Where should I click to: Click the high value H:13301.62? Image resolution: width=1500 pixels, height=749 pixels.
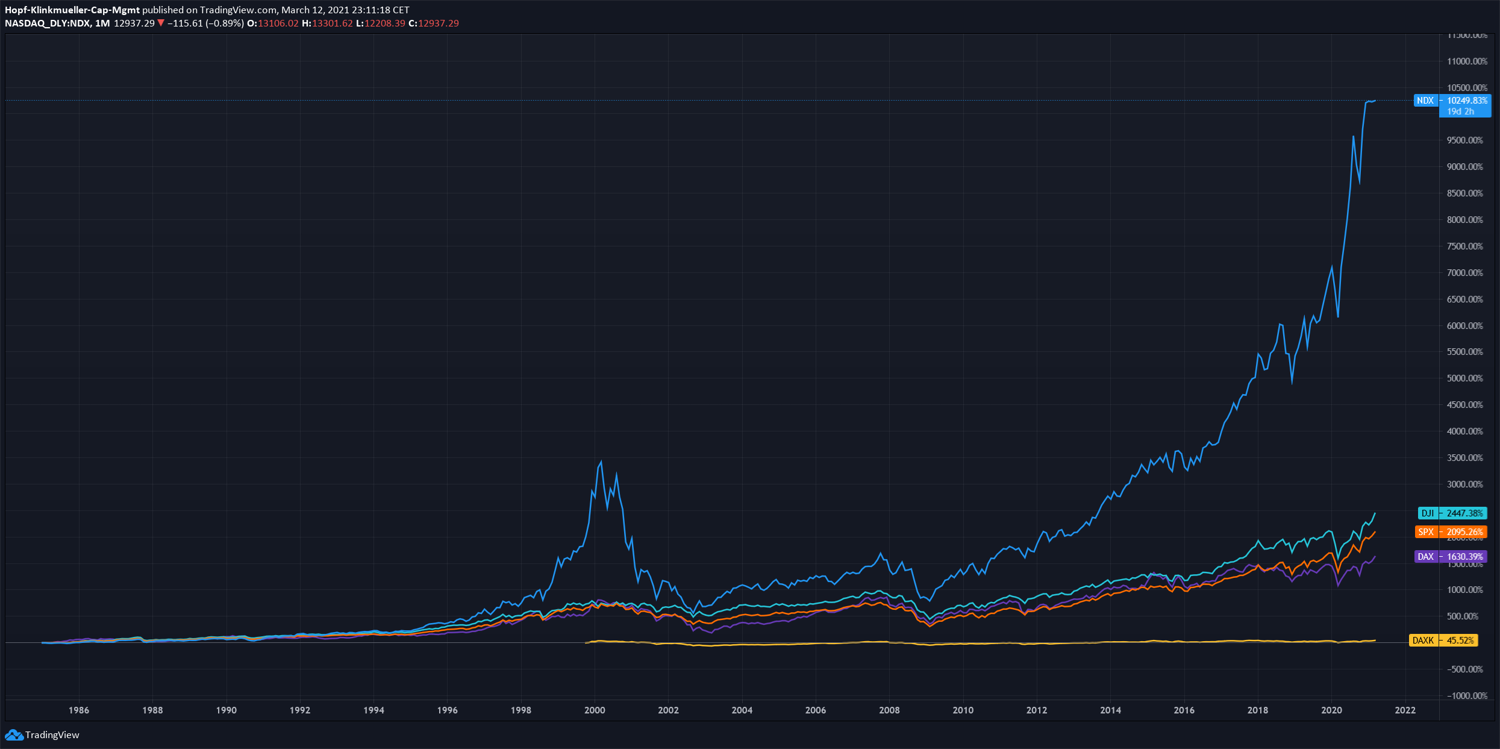click(327, 23)
